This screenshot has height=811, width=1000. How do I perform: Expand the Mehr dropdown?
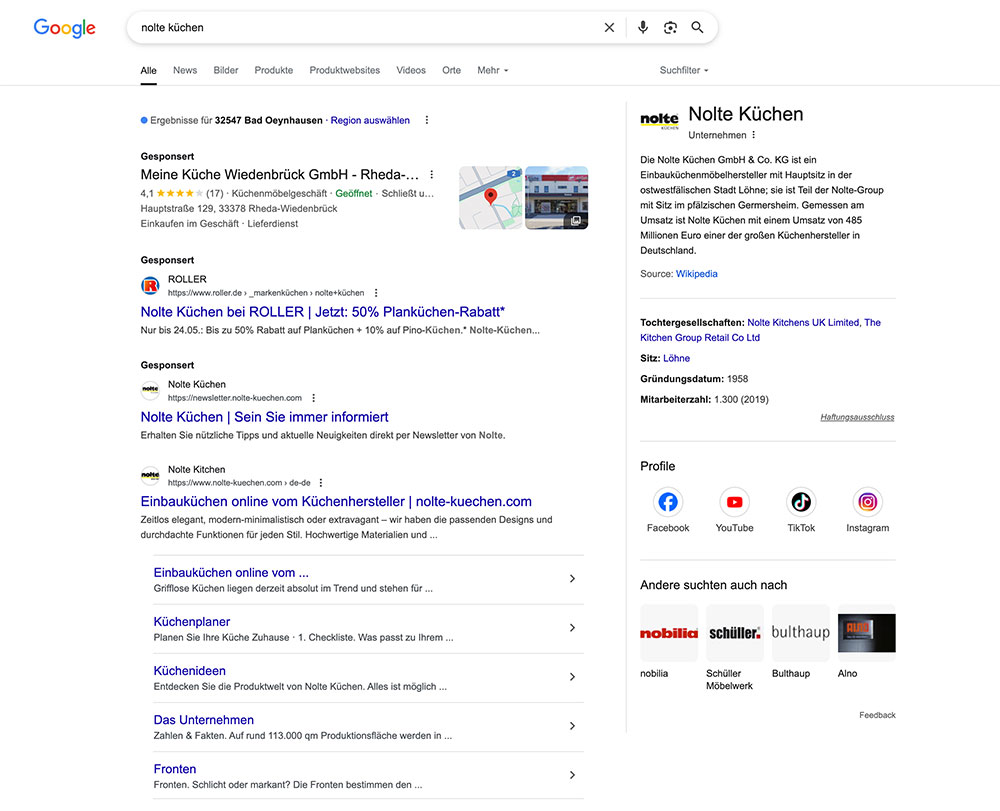point(492,70)
